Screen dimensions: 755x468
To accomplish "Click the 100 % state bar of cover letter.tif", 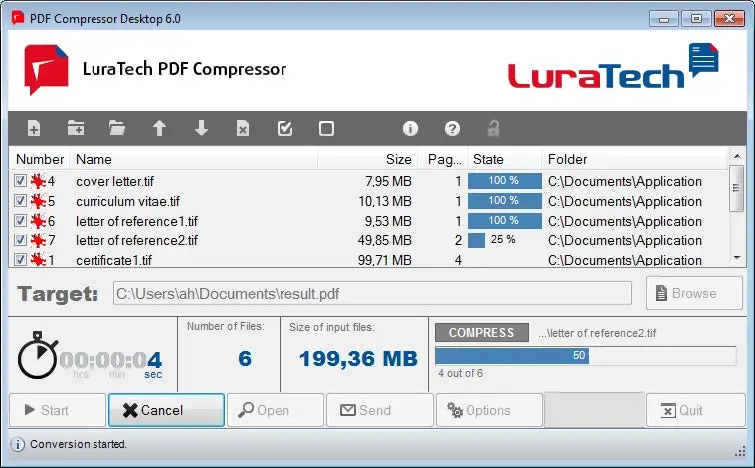I will coord(505,181).
